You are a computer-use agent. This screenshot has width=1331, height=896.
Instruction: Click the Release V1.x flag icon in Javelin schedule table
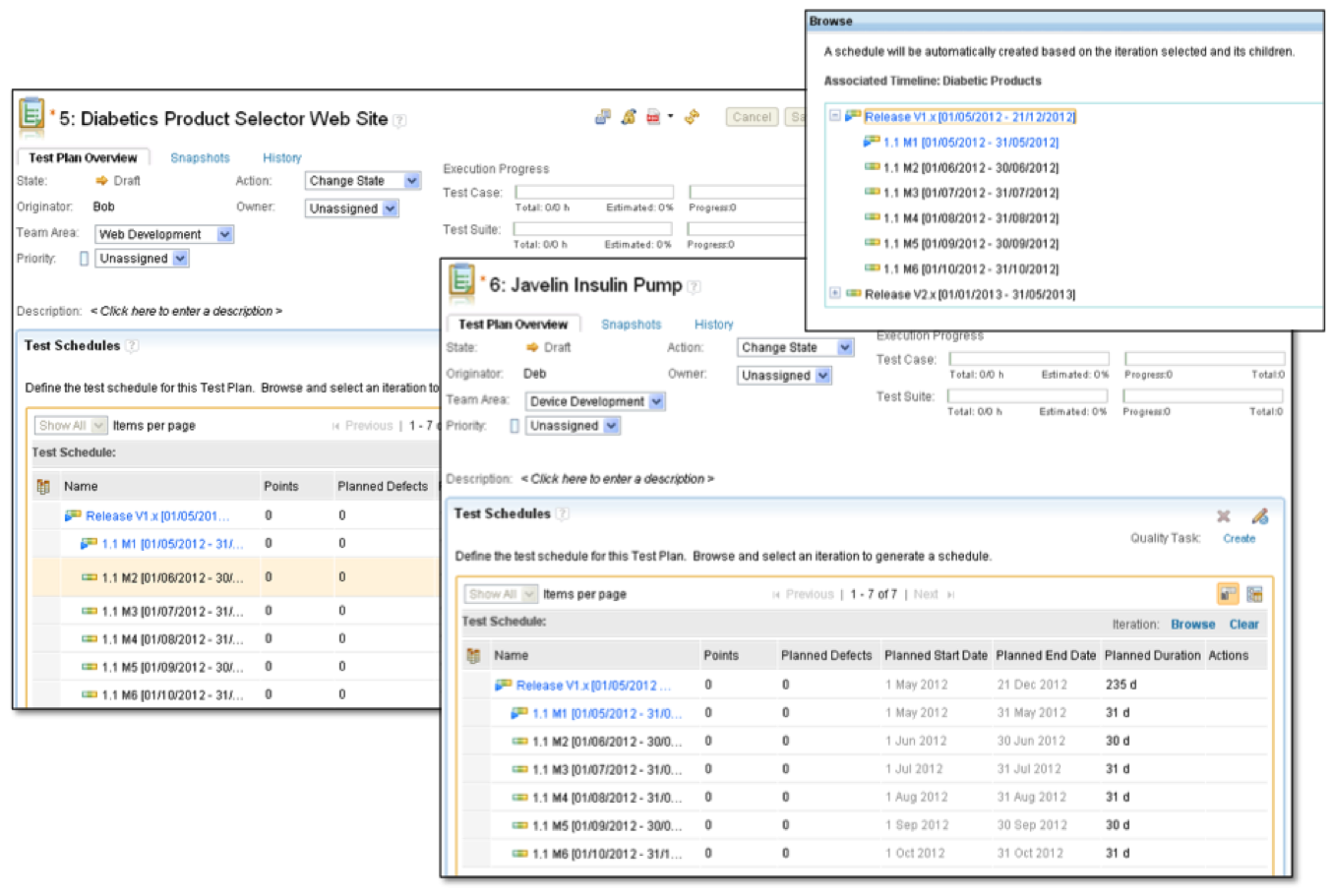pos(503,685)
